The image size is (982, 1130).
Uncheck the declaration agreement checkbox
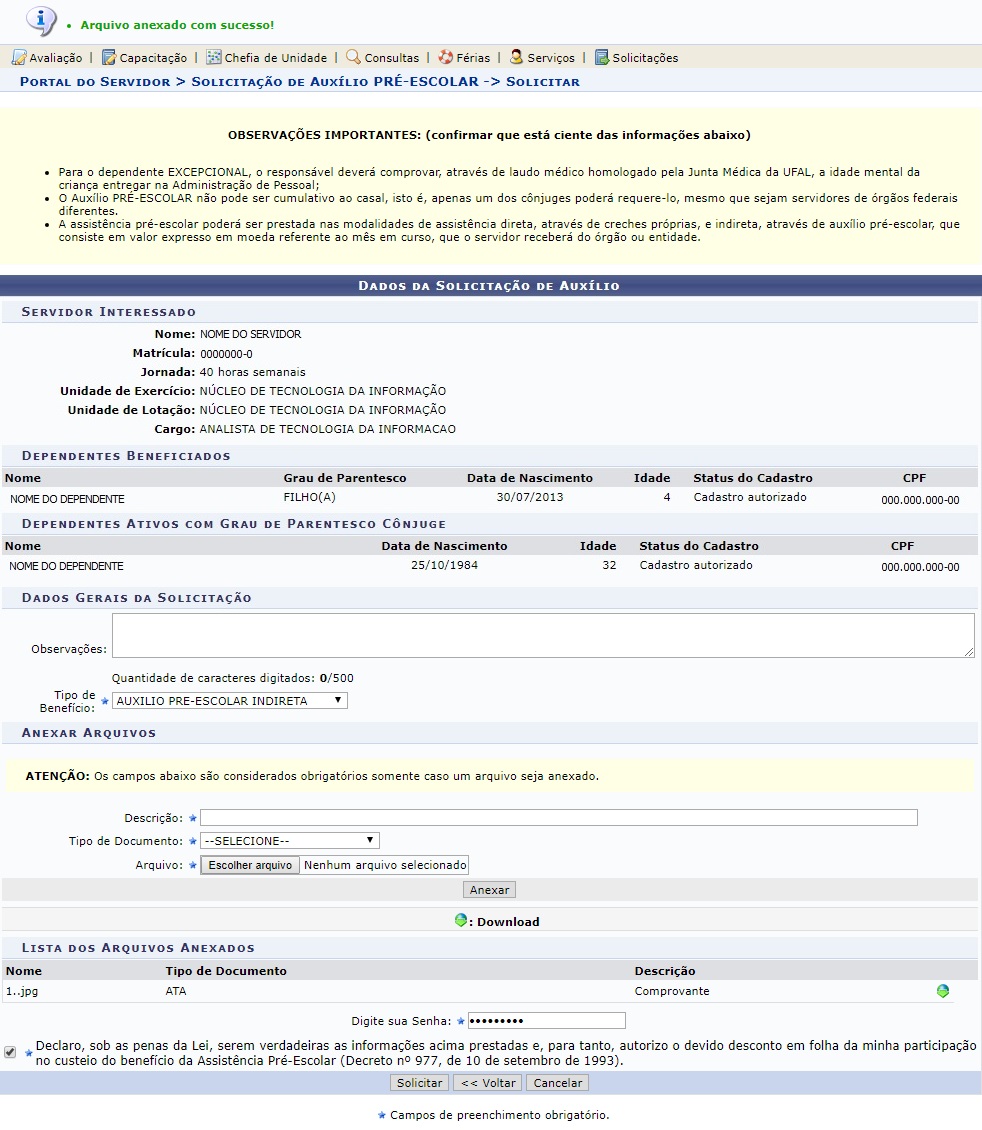coord(10,1052)
